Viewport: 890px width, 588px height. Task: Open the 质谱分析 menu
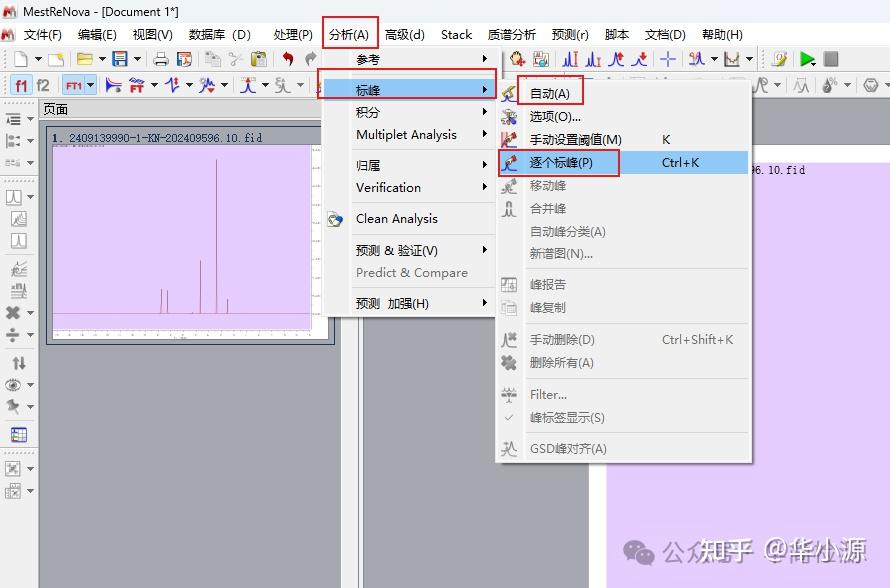[x=512, y=34]
